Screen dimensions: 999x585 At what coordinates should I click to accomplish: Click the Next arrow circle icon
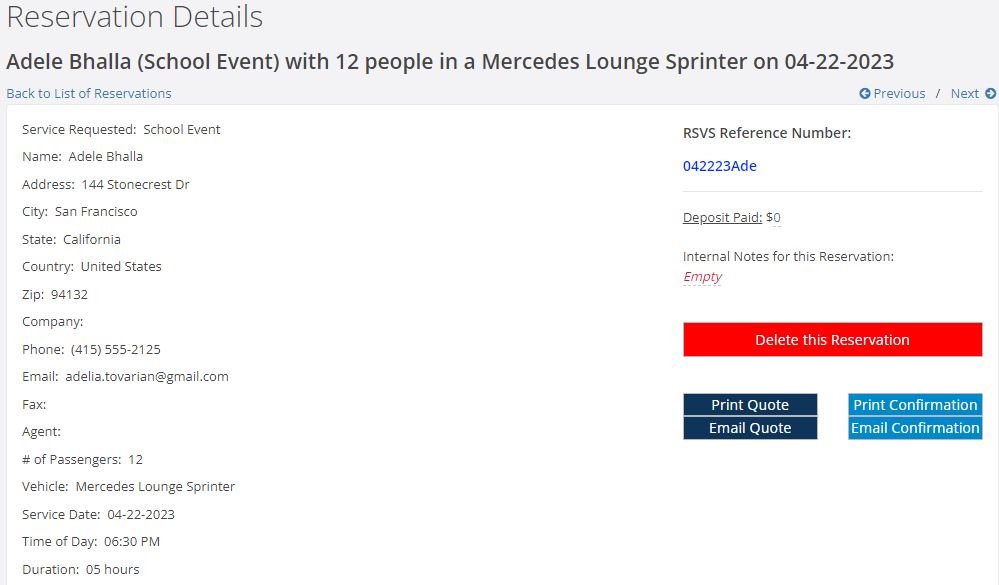990,94
